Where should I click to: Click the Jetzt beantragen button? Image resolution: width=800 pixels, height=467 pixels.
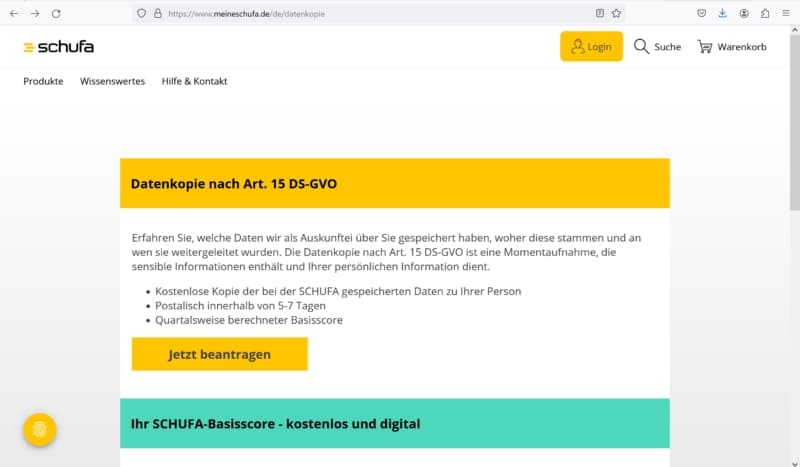pyautogui.click(x=219, y=354)
